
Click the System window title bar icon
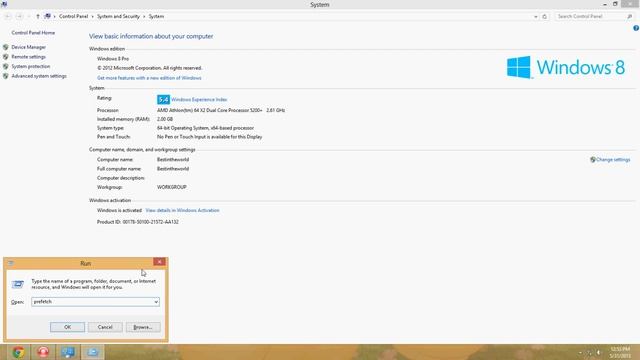[4, 4]
